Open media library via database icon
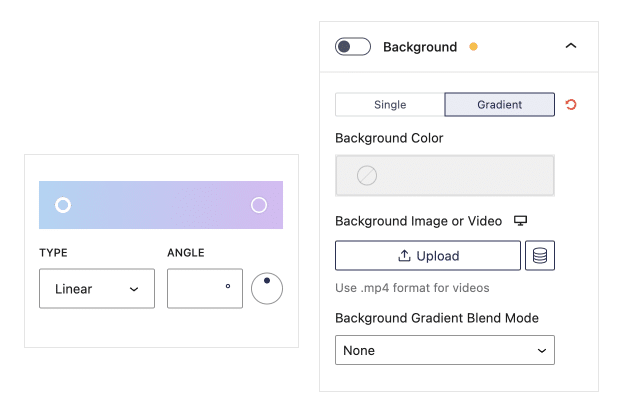 (540, 256)
